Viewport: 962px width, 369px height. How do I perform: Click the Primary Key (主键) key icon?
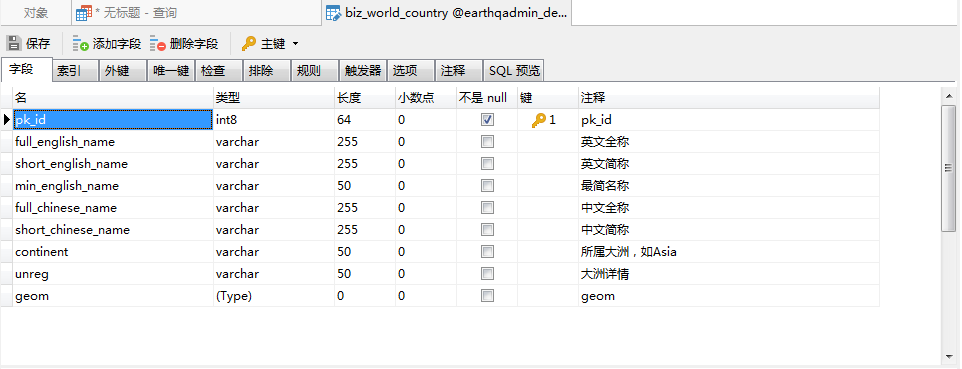[248, 44]
